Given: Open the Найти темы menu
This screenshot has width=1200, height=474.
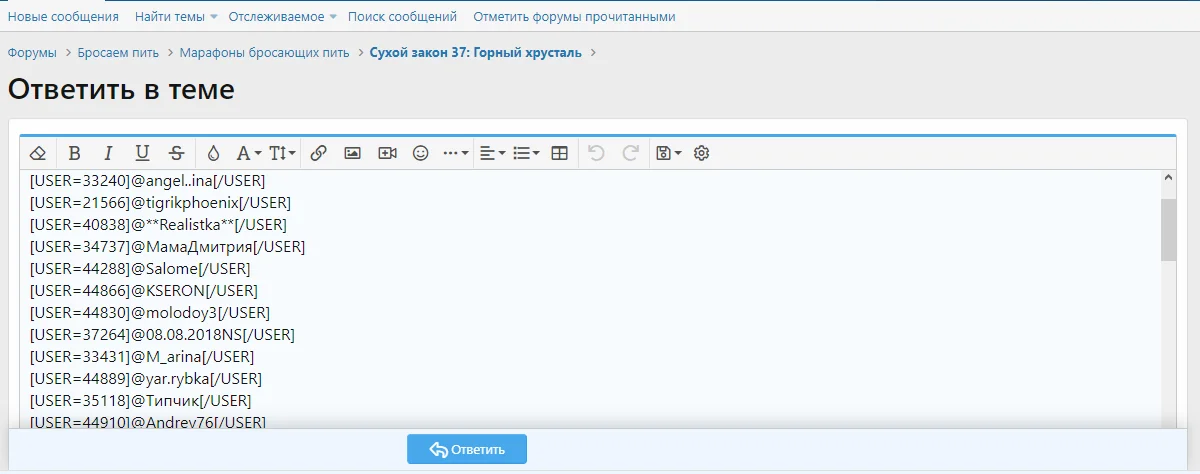Looking at the screenshot, I should [x=176, y=17].
